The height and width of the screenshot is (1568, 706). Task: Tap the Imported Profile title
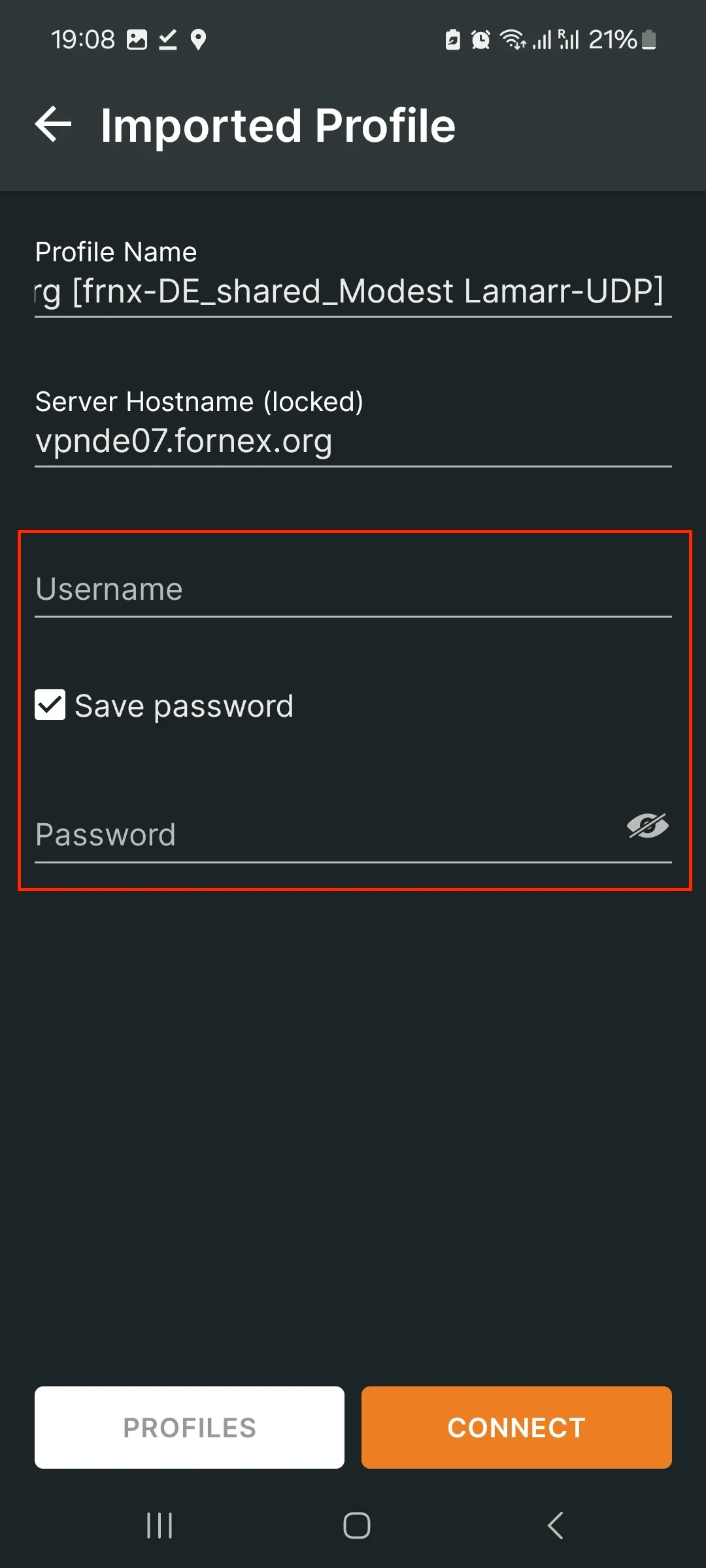click(x=278, y=125)
